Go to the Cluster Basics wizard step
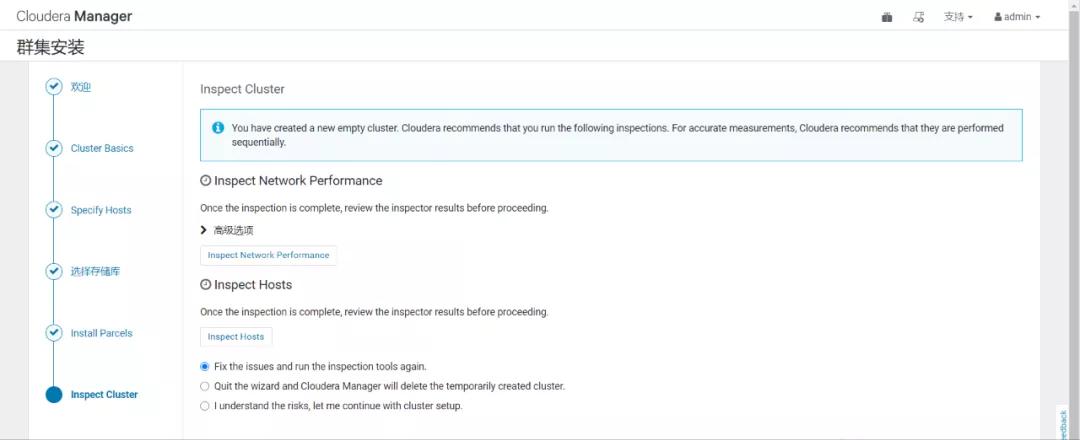This screenshot has height=440, width=1080. (x=102, y=148)
